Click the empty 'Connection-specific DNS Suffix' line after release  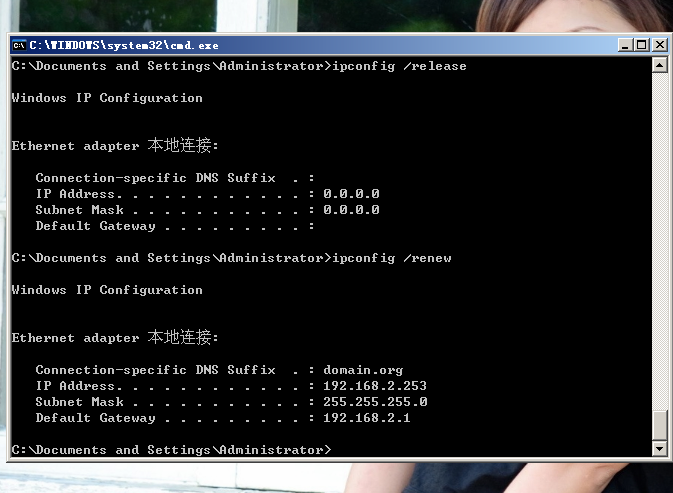pos(175,178)
